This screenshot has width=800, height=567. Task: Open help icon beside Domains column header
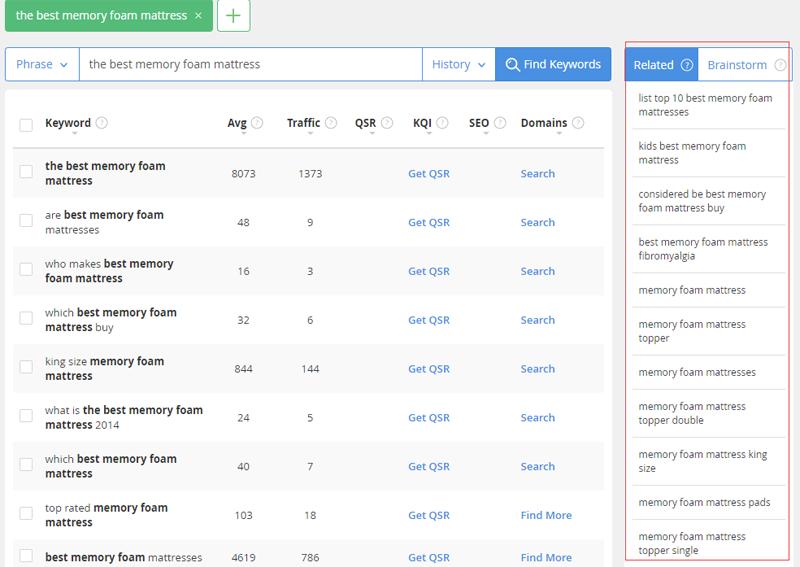point(578,122)
